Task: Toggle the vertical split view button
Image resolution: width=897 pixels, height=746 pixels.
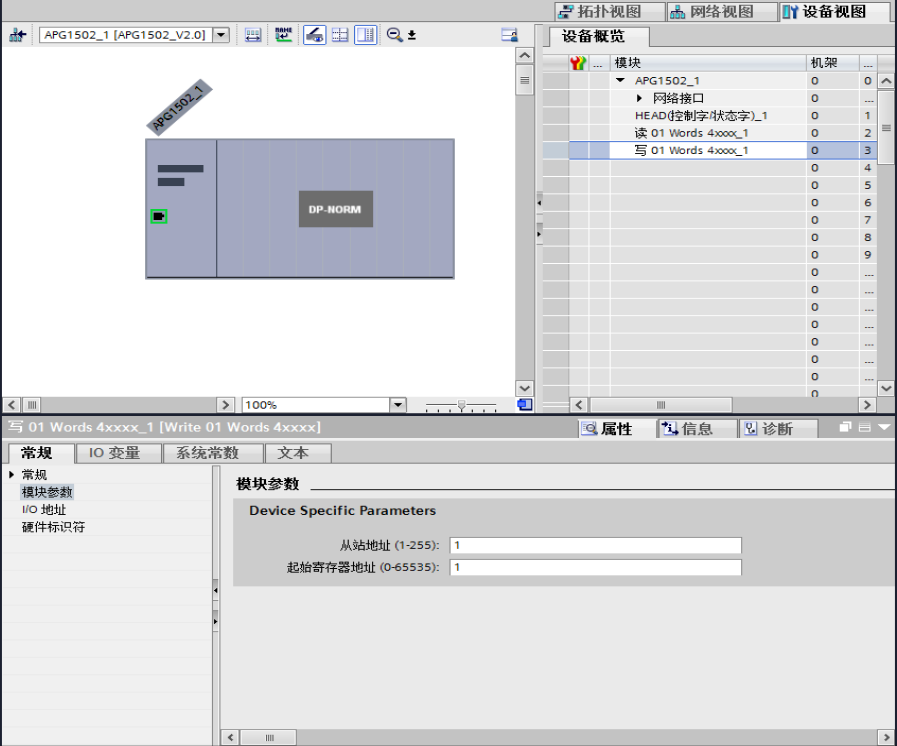Action: (365, 35)
